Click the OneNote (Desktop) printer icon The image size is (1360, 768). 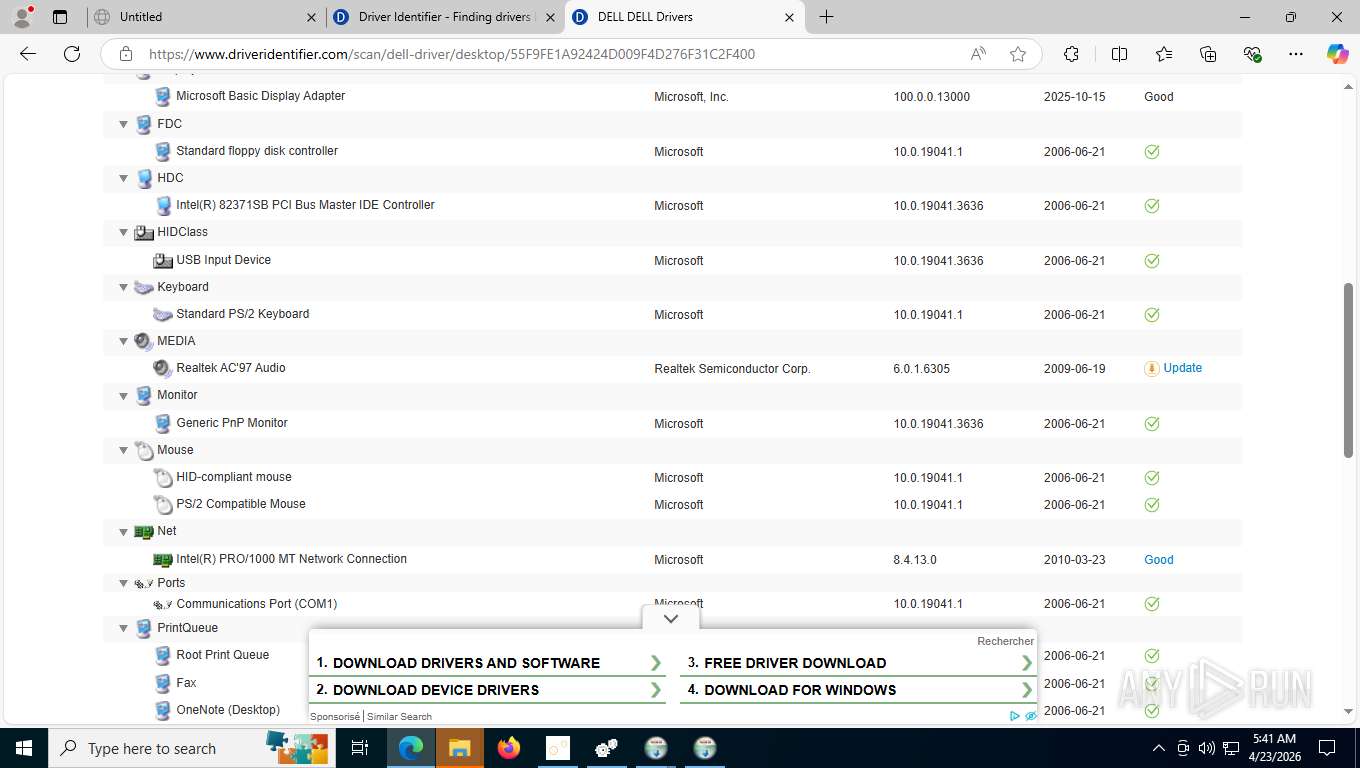(163, 710)
